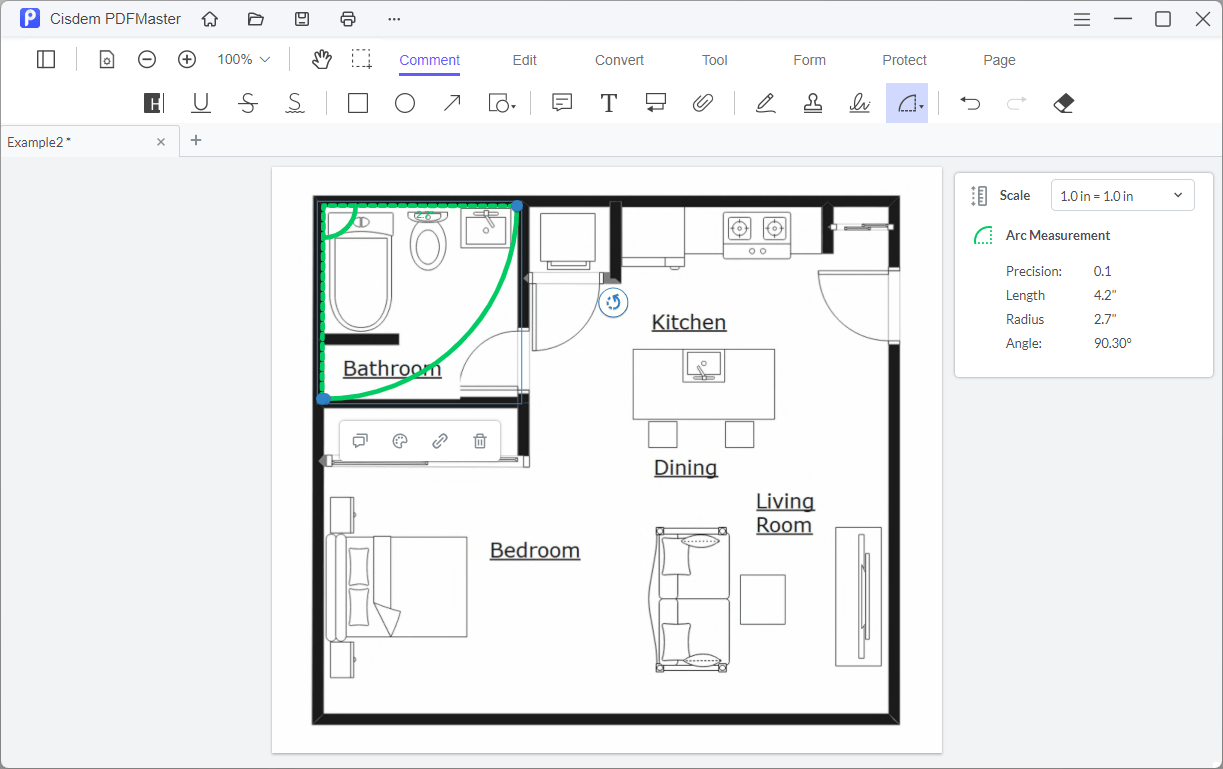The width and height of the screenshot is (1223, 769).
Task: Click the Precision value 0.1
Action: tap(1103, 271)
